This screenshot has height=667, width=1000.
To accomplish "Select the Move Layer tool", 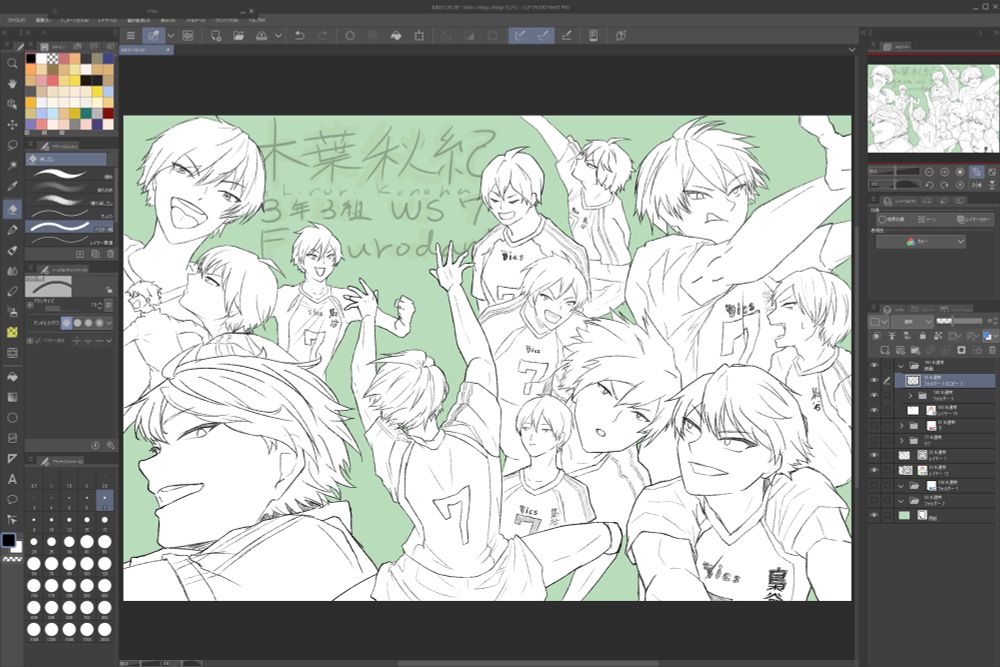I will 12,124.
